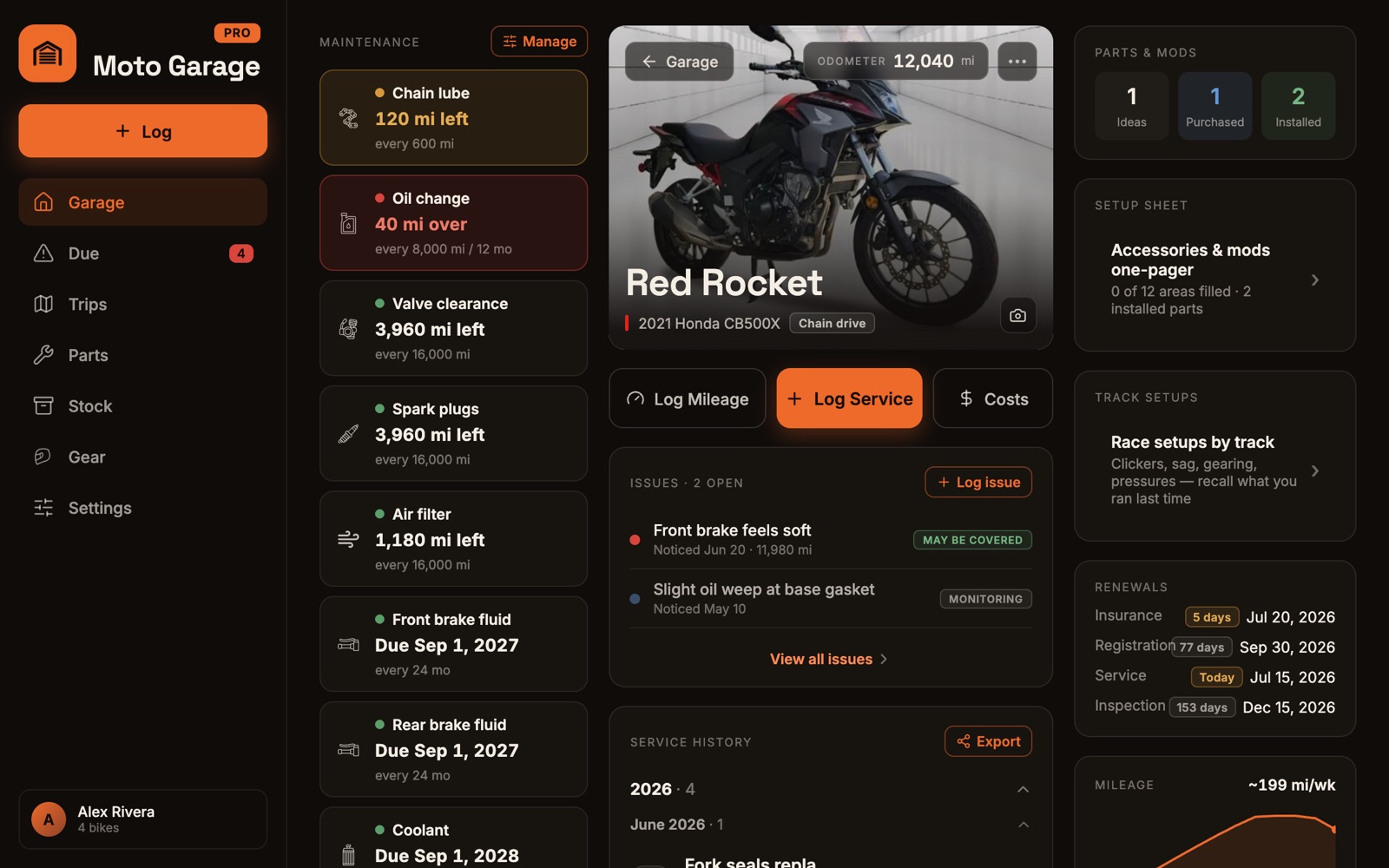Open the Chain lube 120 mi left card
The width and height of the screenshot is (1389, 868).
453,117
